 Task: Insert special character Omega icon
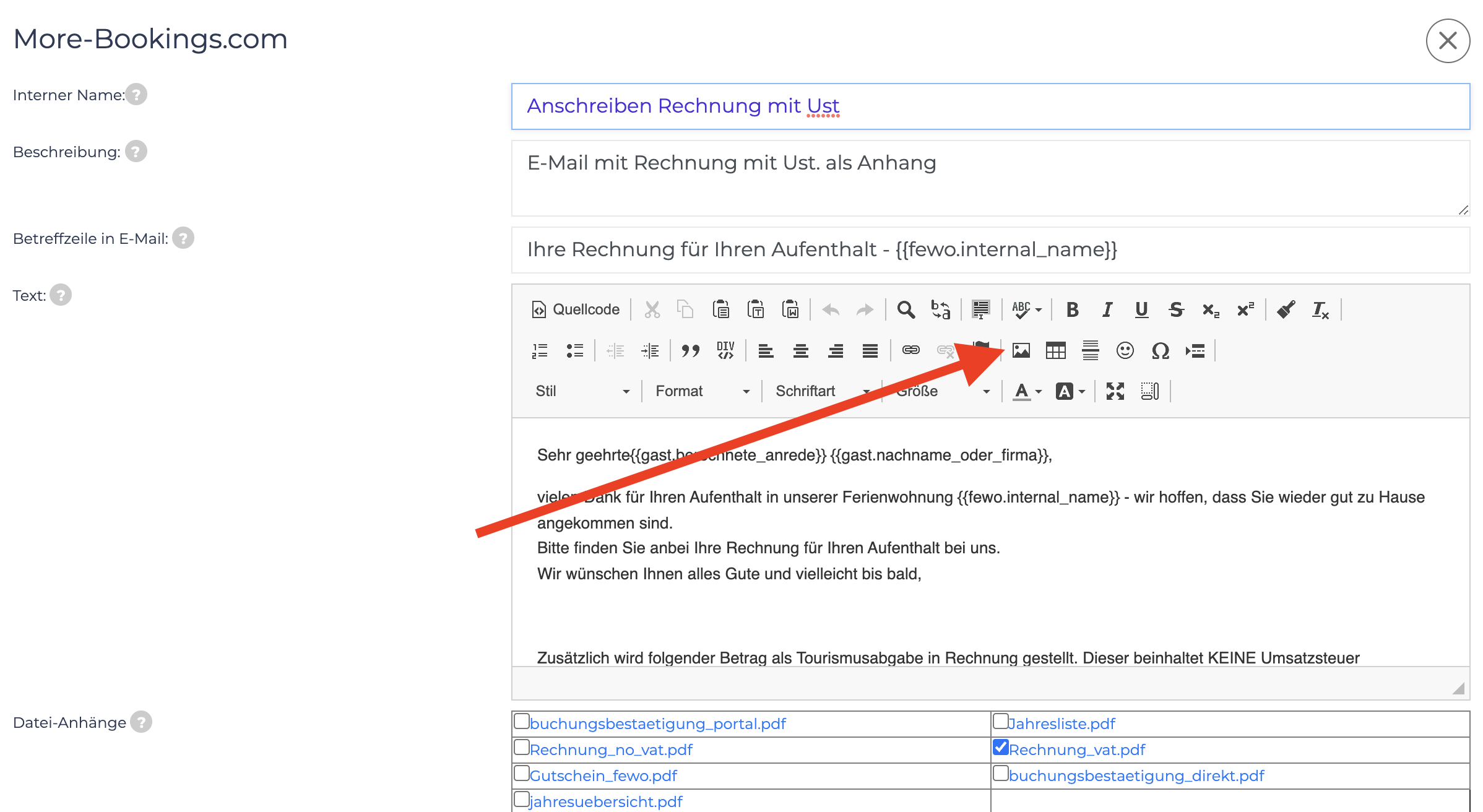click(1161, 351)
